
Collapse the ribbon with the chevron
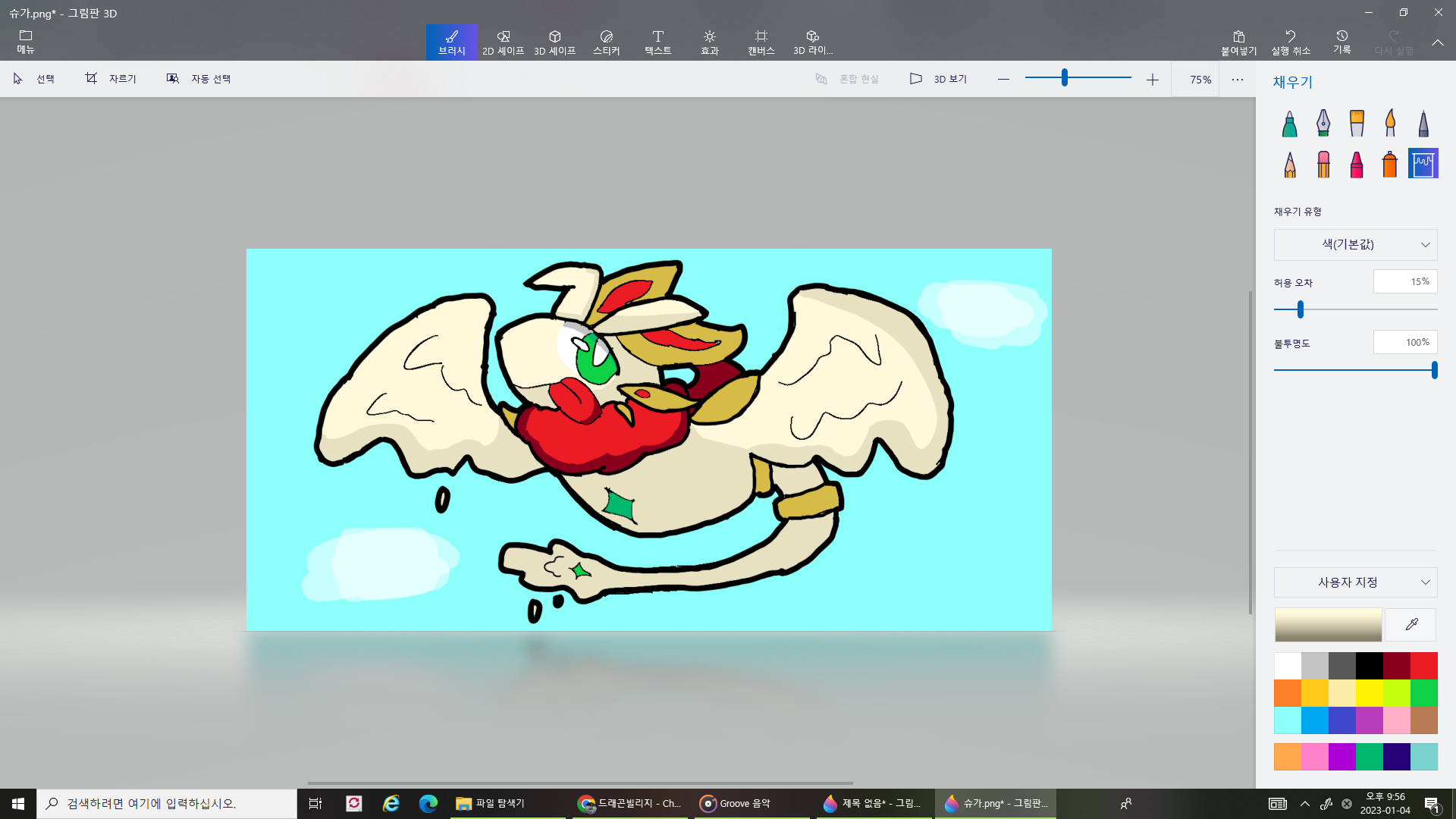pyautogui.click(x=1437, y=42)
